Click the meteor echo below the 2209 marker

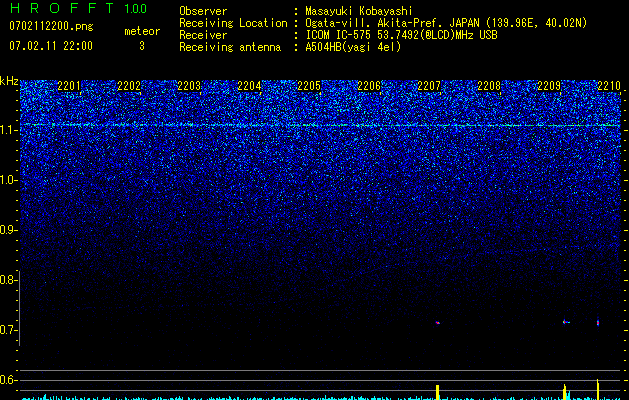[x=566, y=322]
